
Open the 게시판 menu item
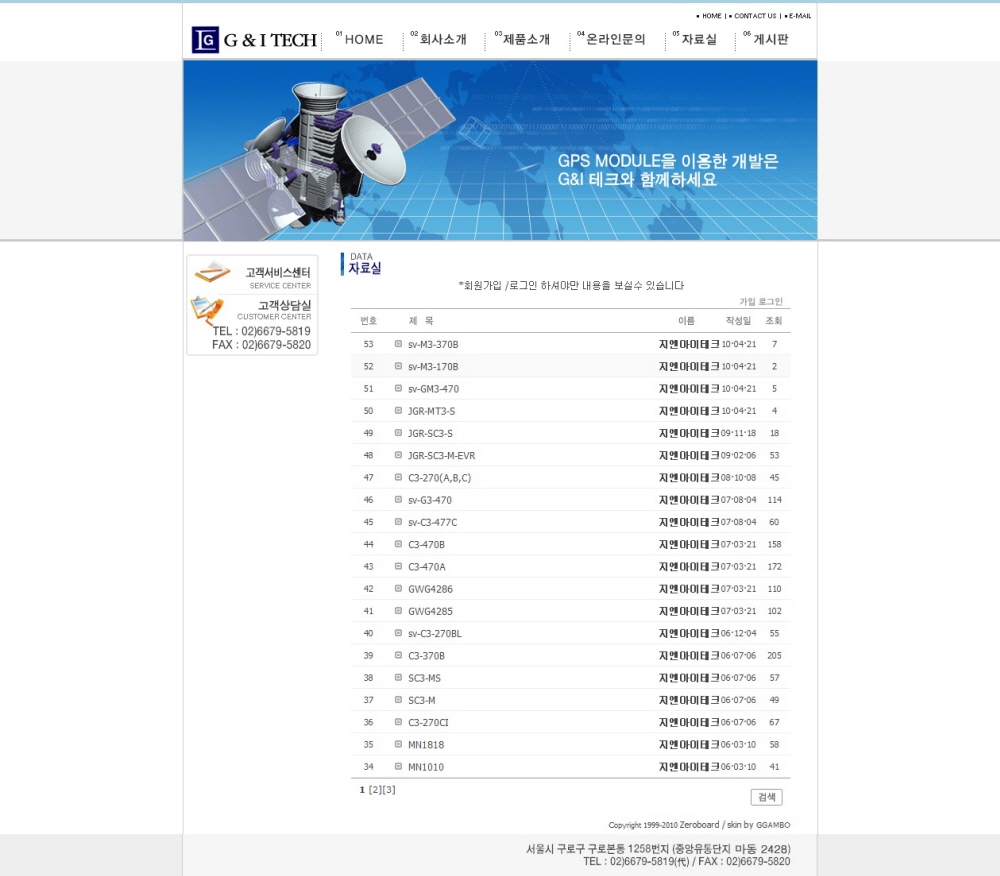pyautogui.click(x=770, y=40)
